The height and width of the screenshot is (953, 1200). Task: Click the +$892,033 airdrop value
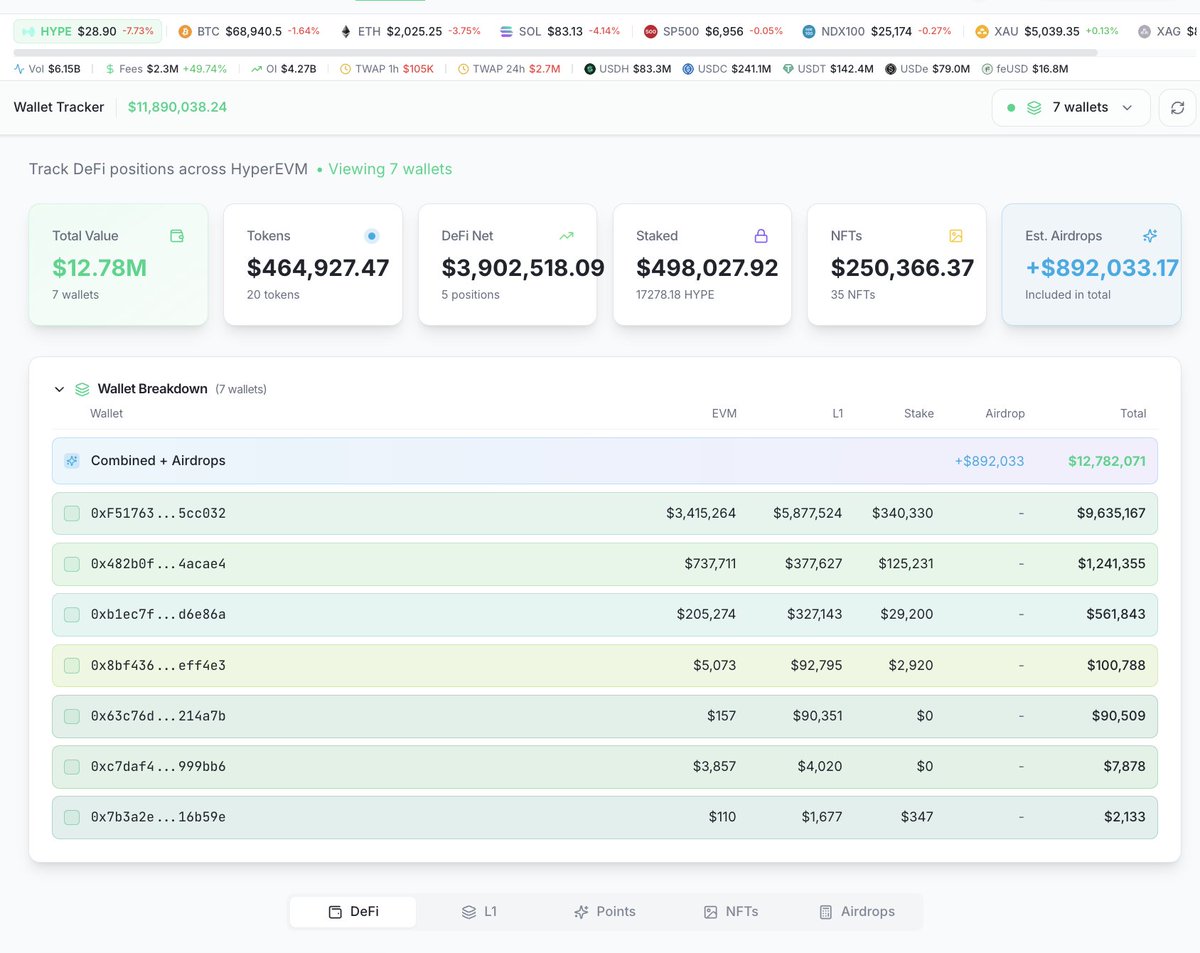point(989,461)
